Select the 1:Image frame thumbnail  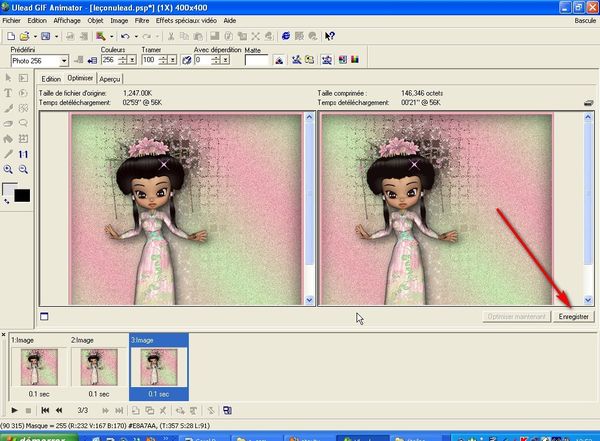coord(39,367)
